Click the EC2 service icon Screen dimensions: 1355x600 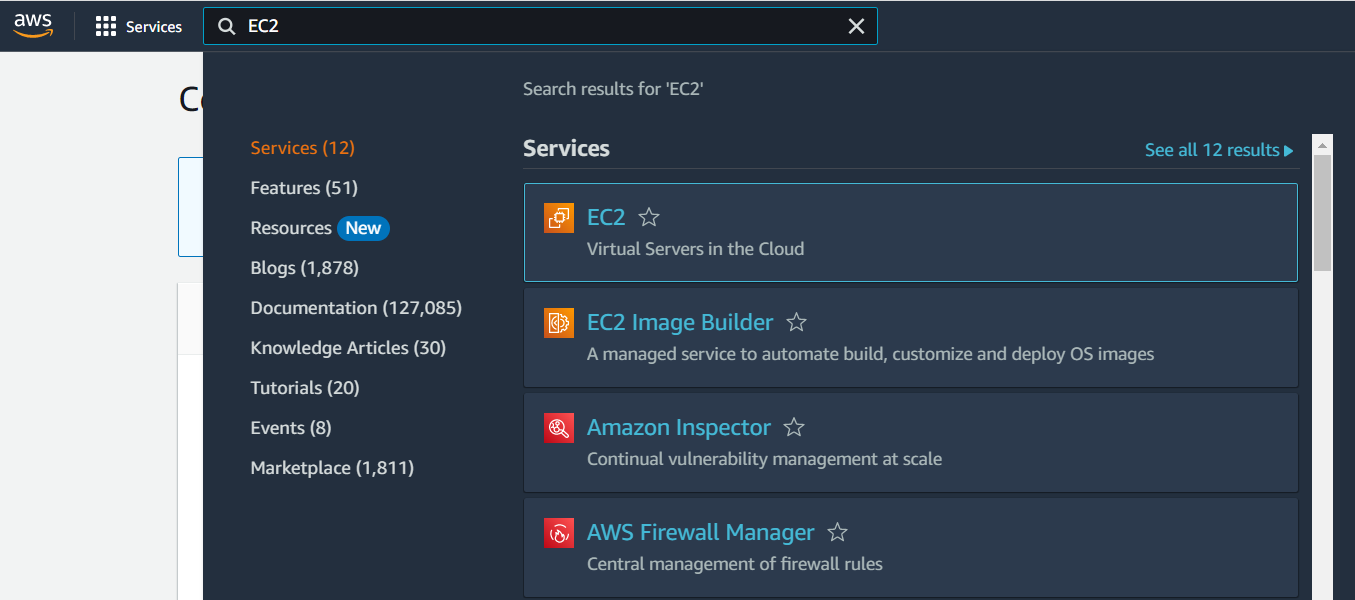tap(559, 218)
